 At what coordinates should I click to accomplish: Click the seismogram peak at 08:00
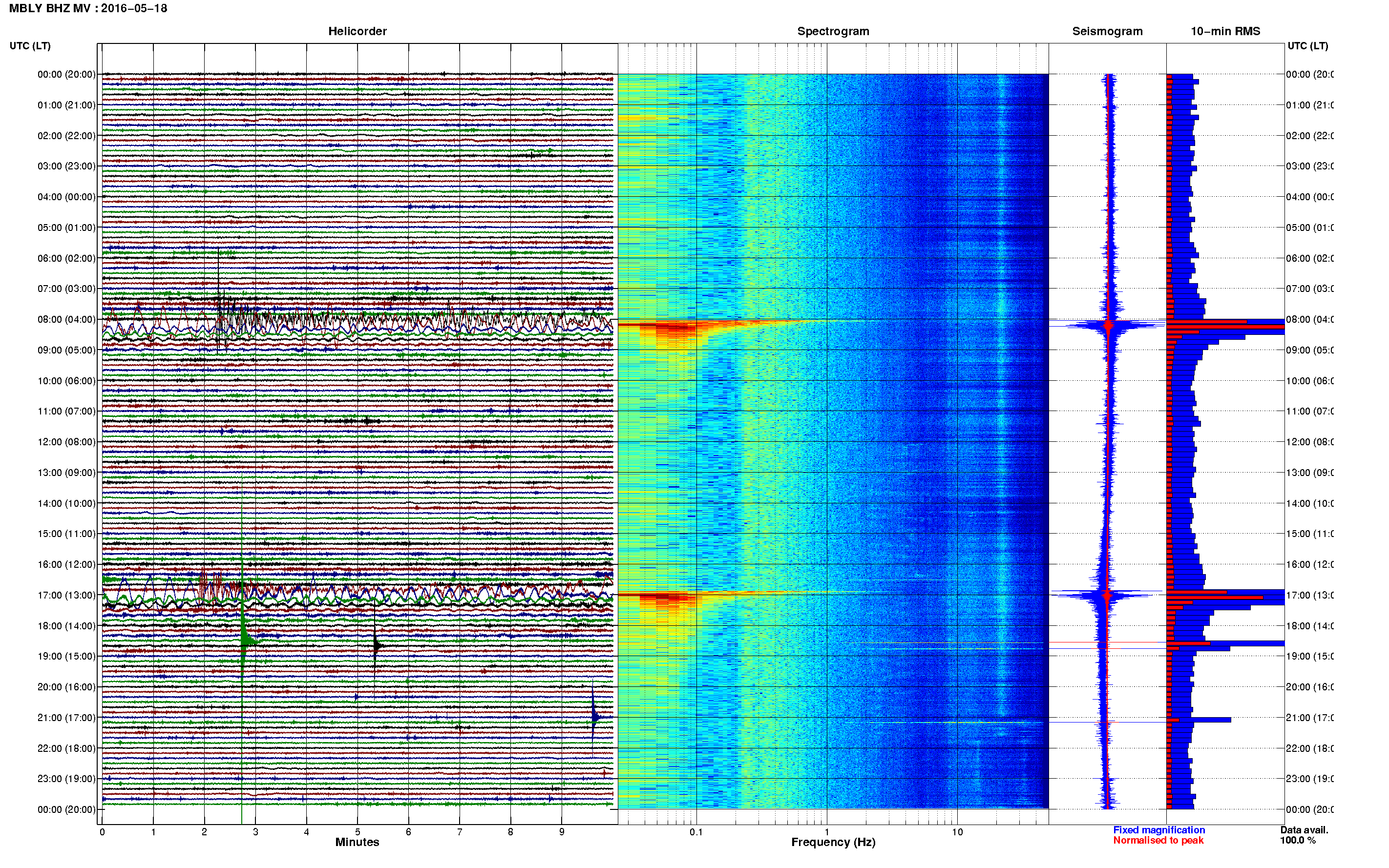point(1108,326)
